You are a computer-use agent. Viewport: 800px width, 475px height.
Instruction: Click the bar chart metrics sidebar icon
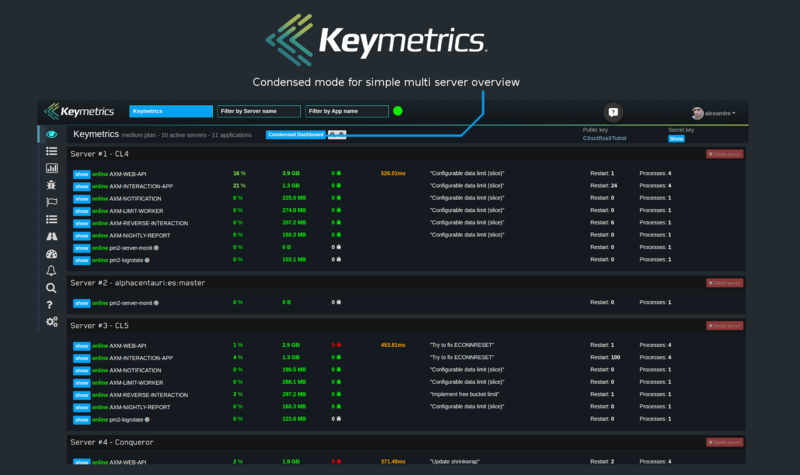coord(51,168)
